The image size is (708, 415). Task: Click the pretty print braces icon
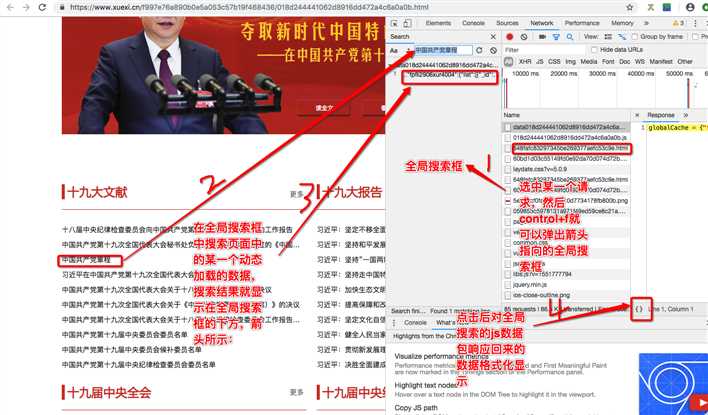638,311
